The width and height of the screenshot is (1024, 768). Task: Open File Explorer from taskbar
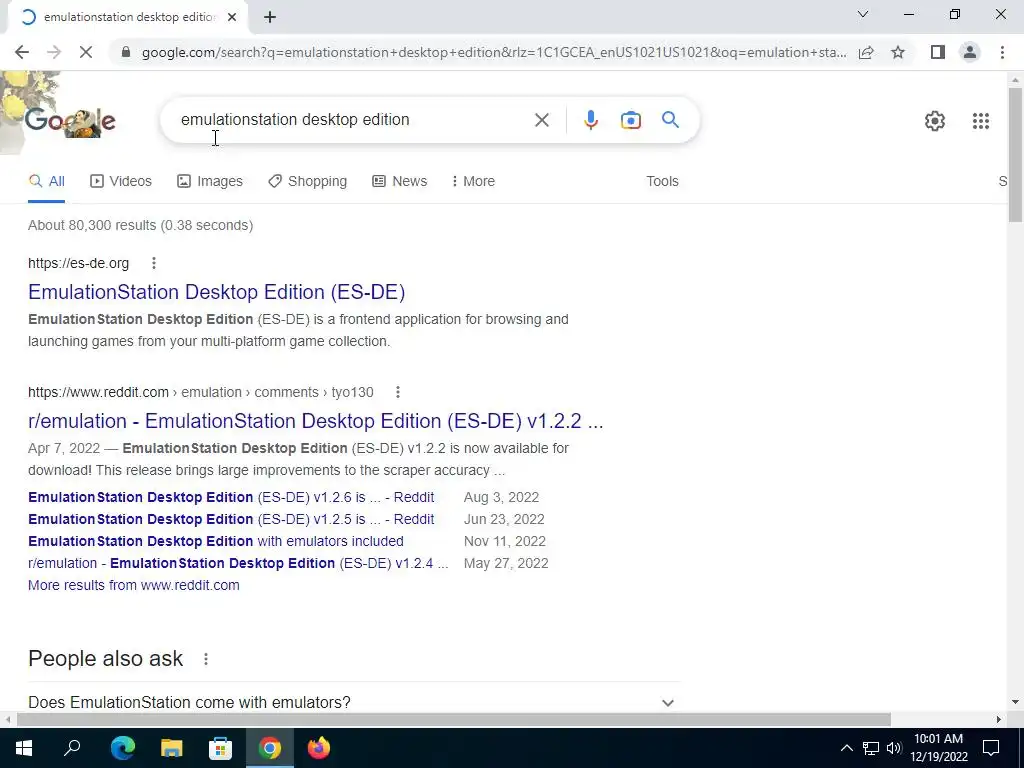(x=172, y=748)
